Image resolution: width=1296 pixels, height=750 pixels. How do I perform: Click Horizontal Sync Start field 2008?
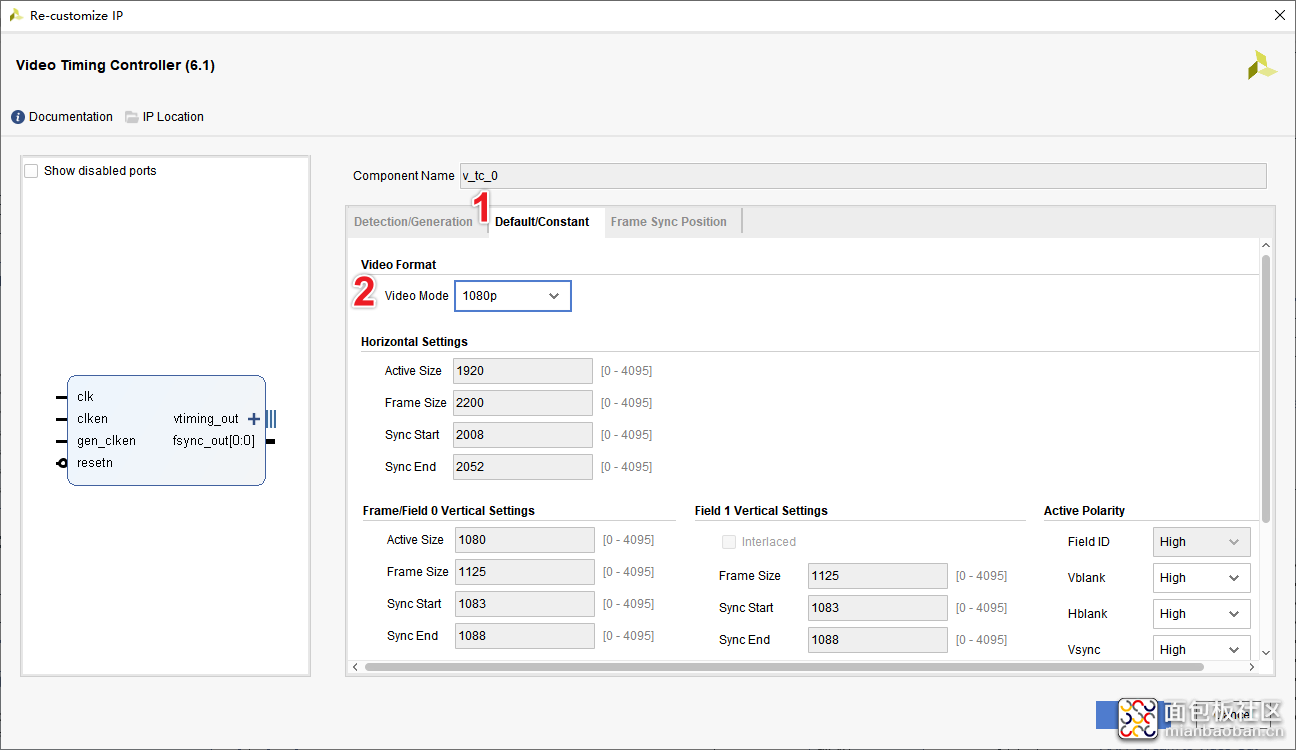coord(523,435)
